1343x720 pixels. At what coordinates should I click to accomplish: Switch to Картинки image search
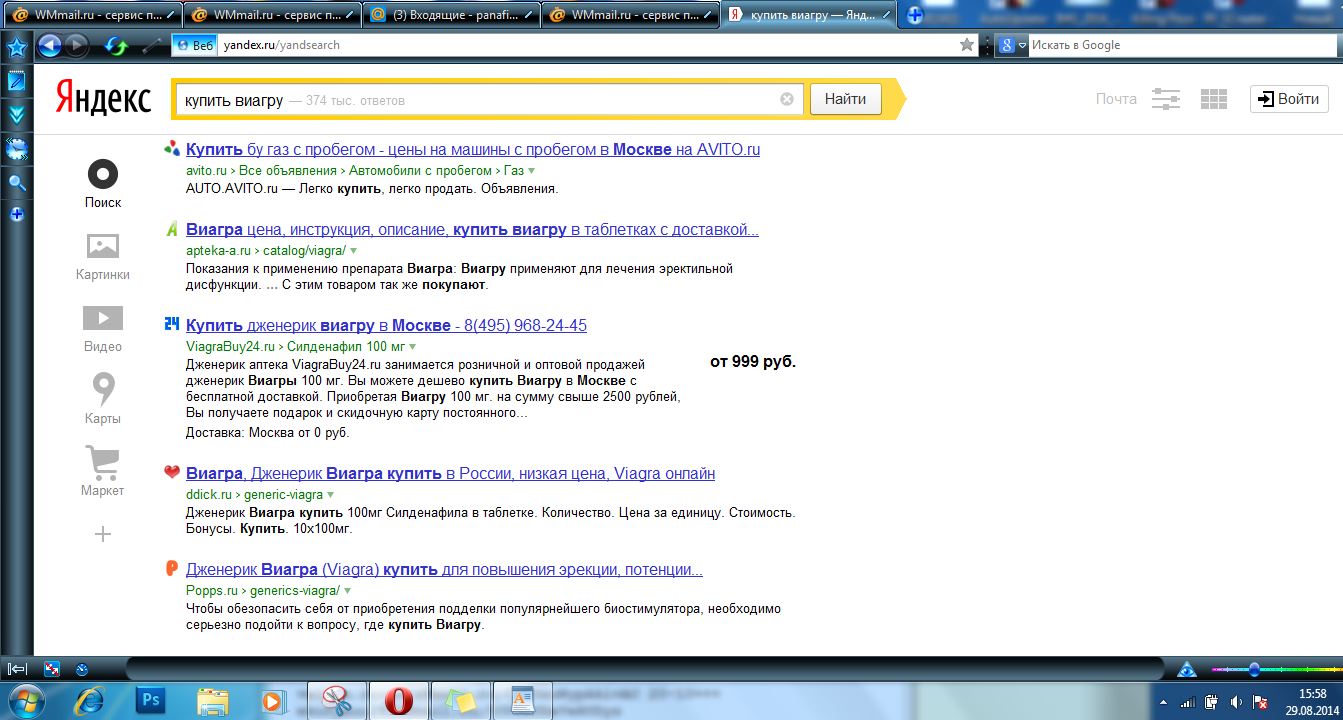click(103, 256)
